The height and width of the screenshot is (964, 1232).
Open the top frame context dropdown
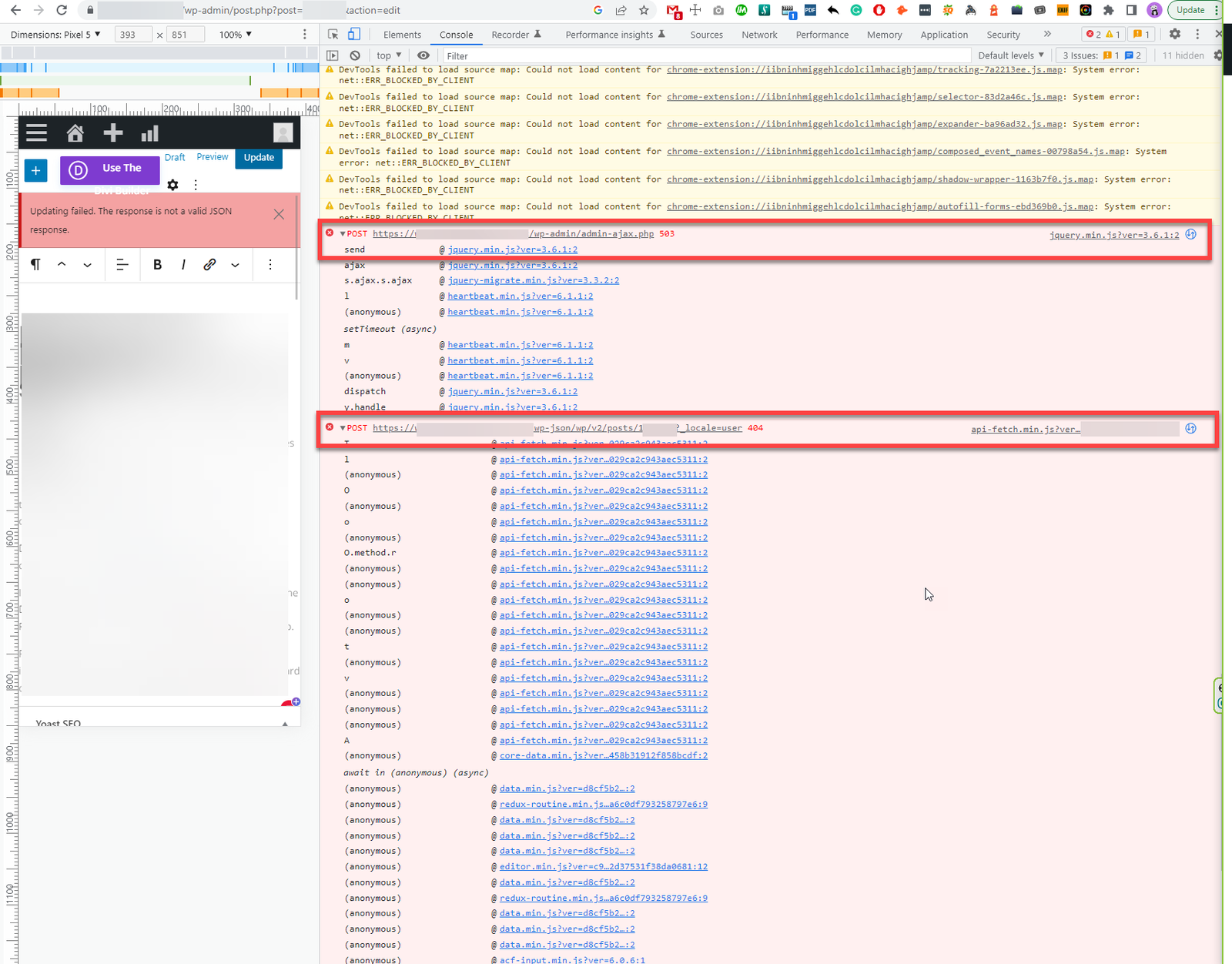(x=387, y=55)
